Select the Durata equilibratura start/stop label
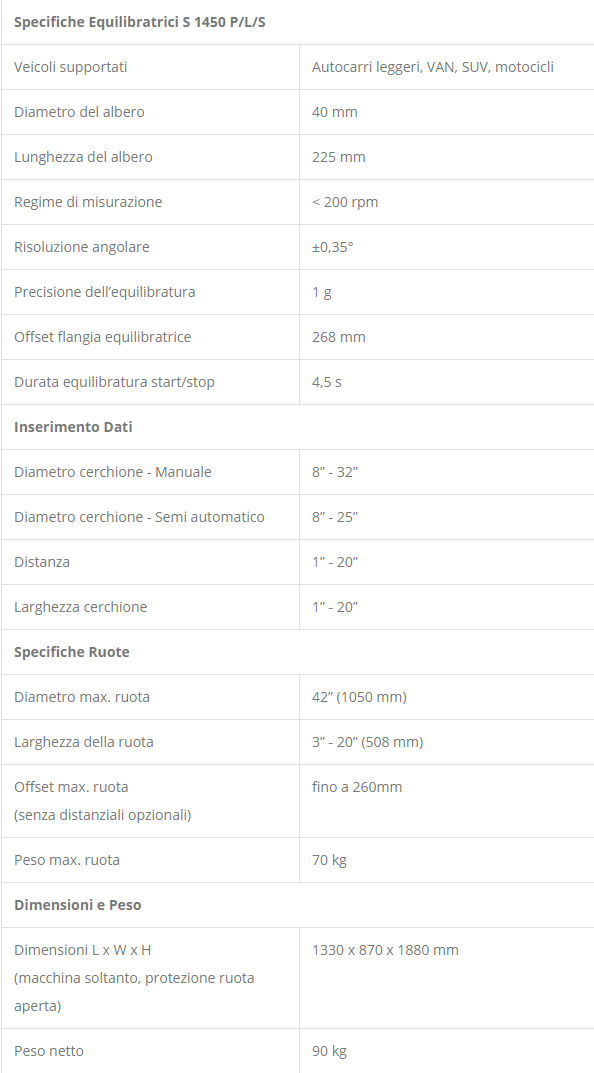Screen dimensions: 594x1073 [114, 382]
